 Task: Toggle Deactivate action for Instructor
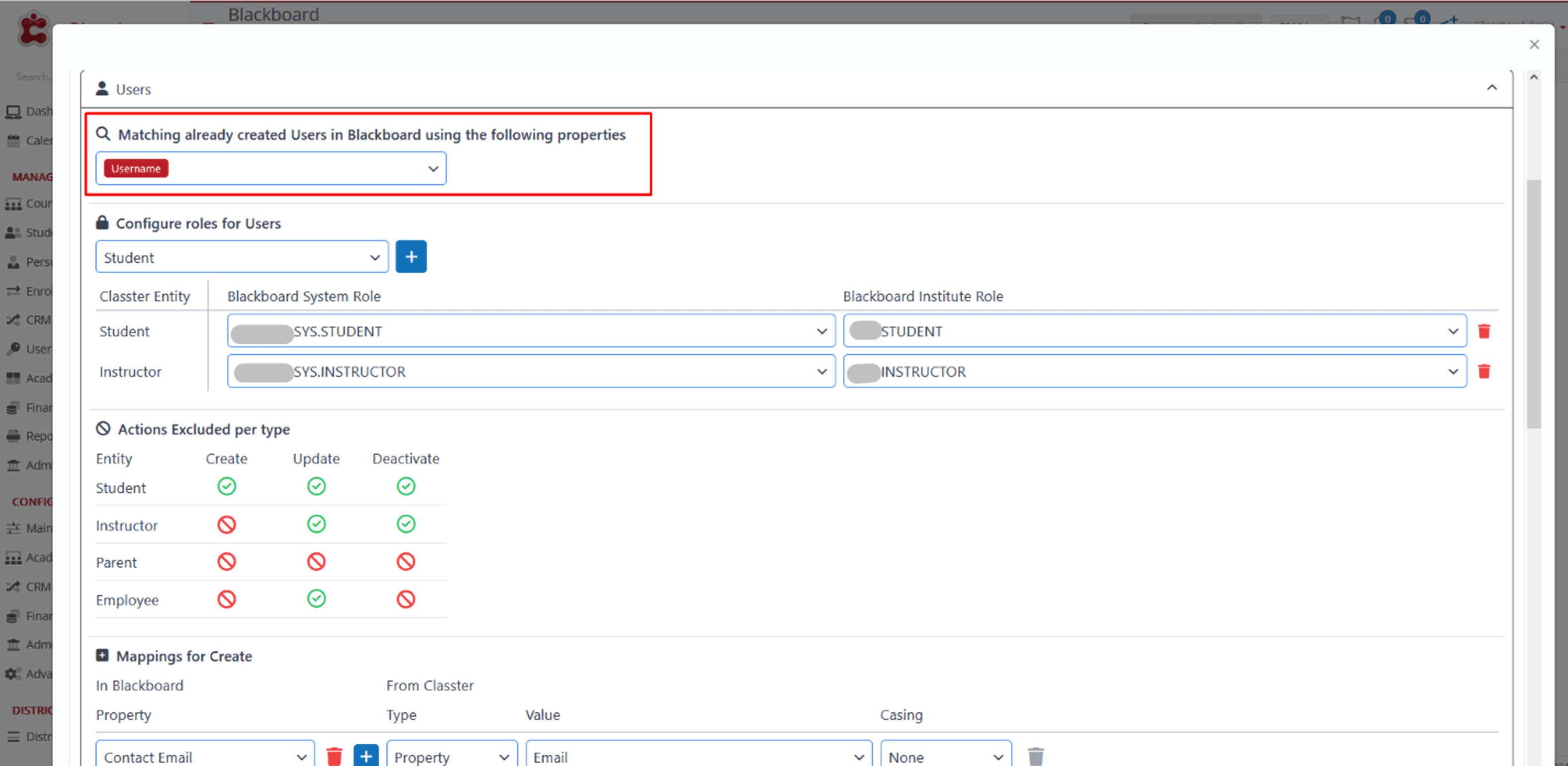[x=406, y=525]
